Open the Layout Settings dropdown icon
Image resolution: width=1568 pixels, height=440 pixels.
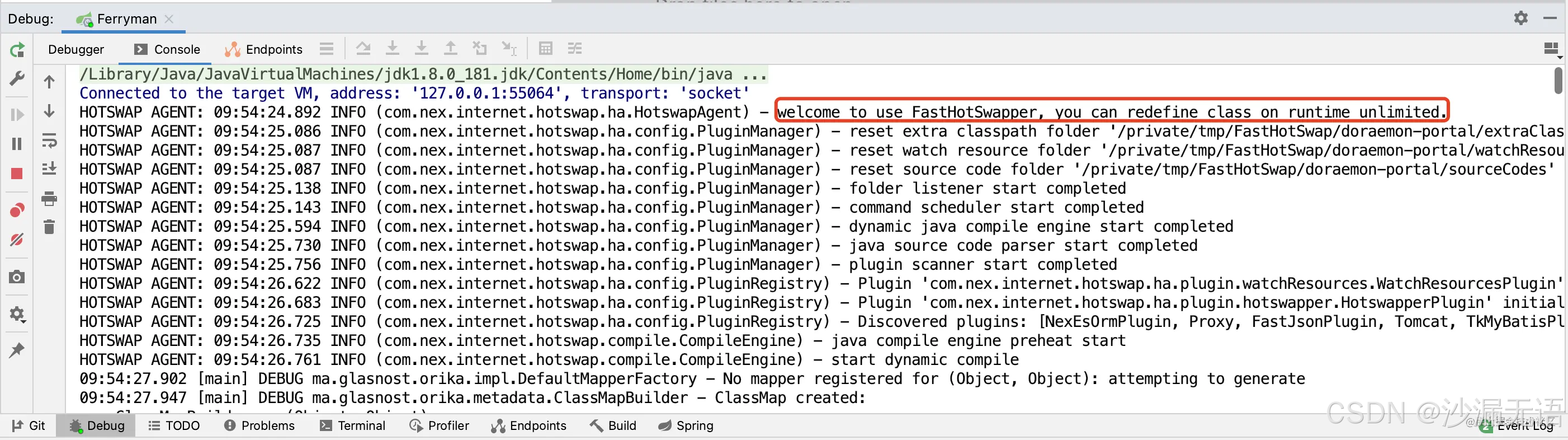tap(1552, 49)
